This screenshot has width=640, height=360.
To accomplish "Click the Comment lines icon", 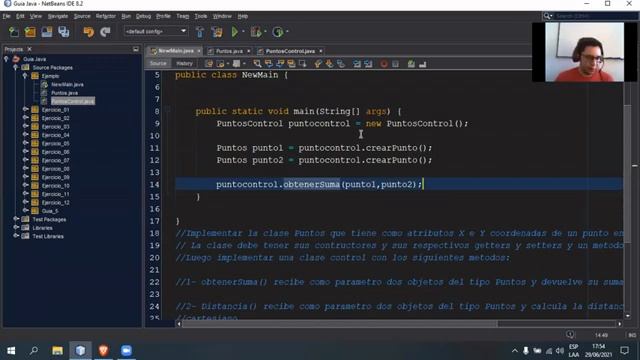I will click(411, 64).
